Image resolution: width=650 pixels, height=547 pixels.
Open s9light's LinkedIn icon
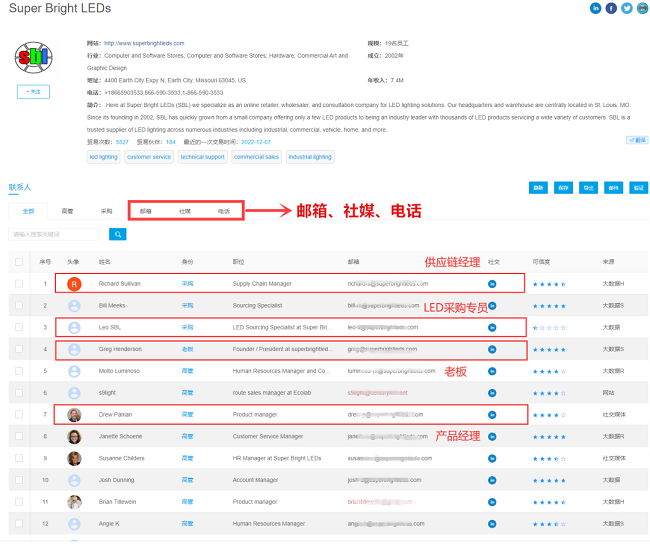click(x=492, y=393)
